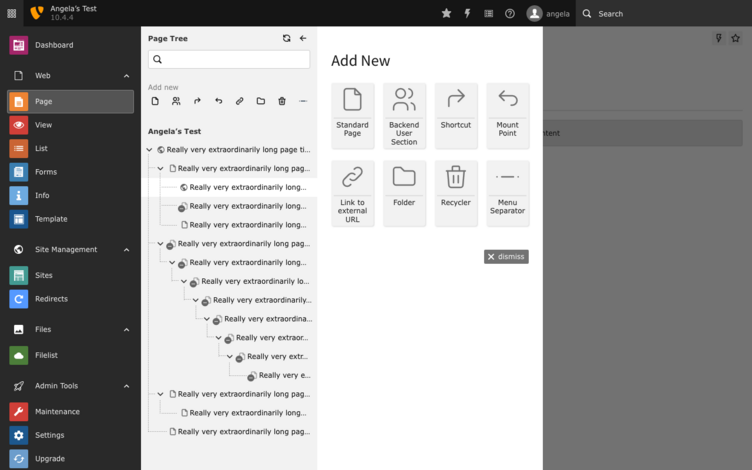Click folder icon in tree toolbar
This screenshot has width=752, height=470.
pyautogui.click(x=261, y=101)
